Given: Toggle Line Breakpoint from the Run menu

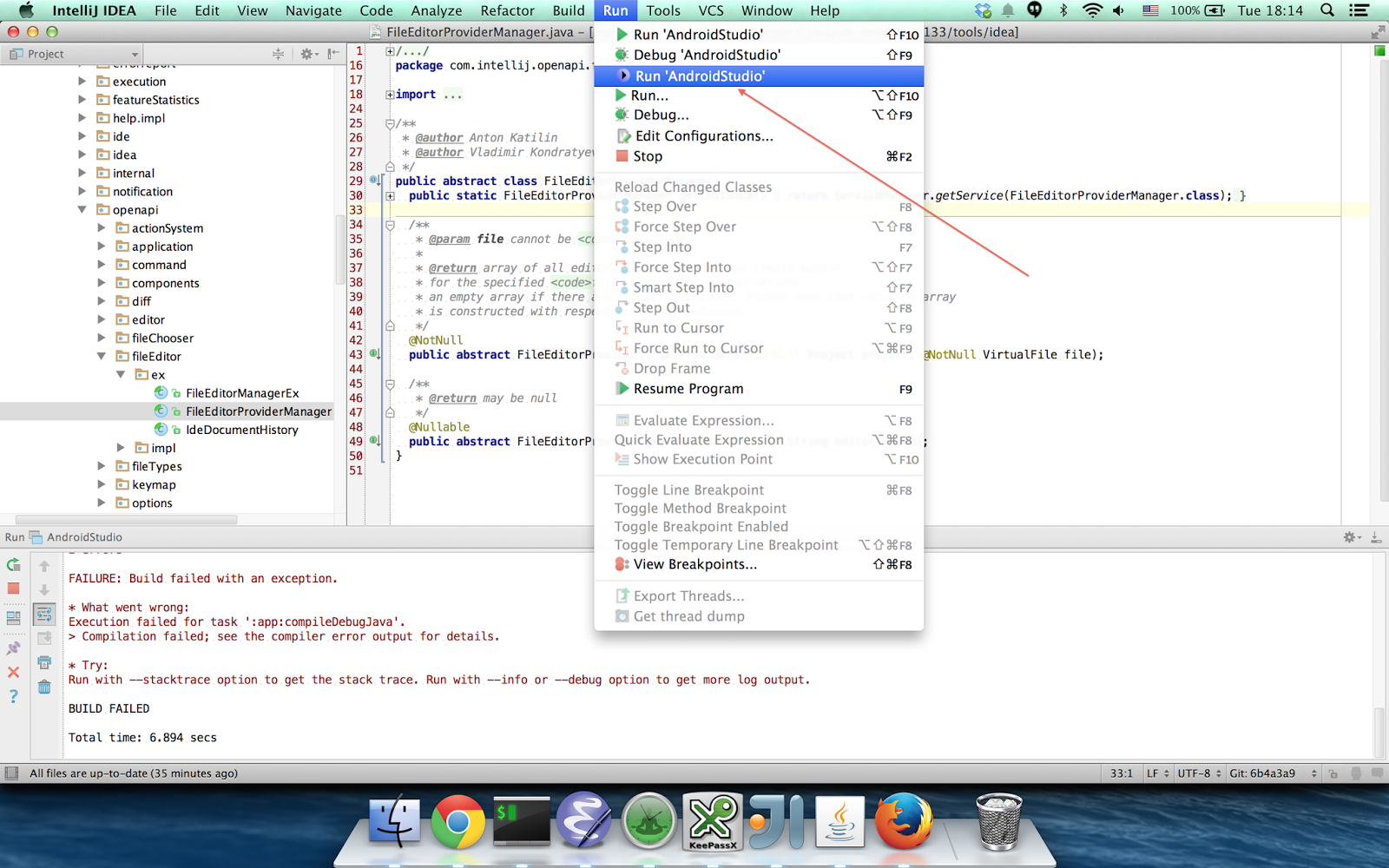Looking at the screenshot, I should 688,490.
